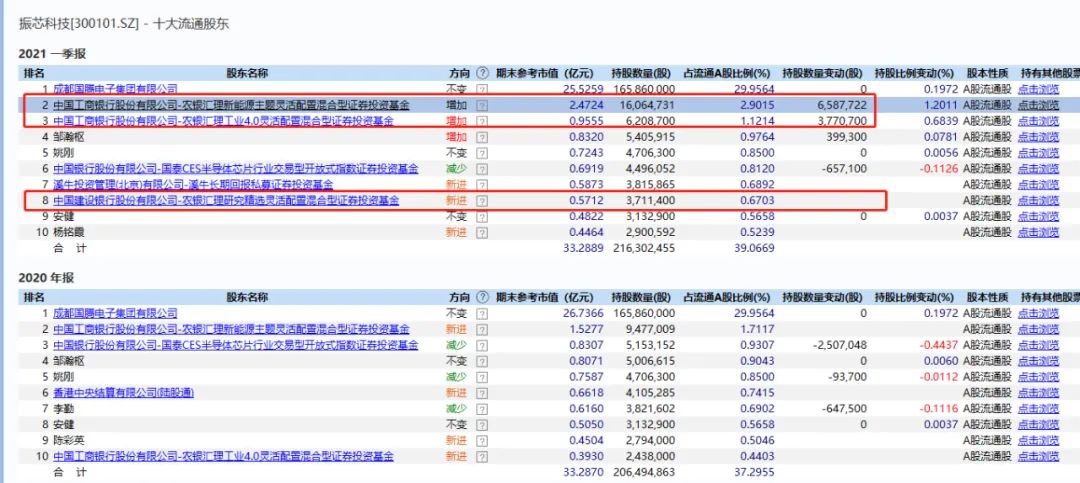Click the question-mark icon in 香港中央结算 row
This screenshot has width=1080, height=483.
(482, 393)
